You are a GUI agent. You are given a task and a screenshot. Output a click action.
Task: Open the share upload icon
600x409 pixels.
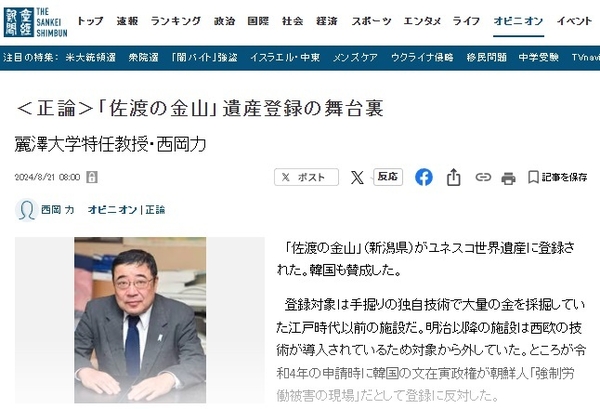(453, 177)
